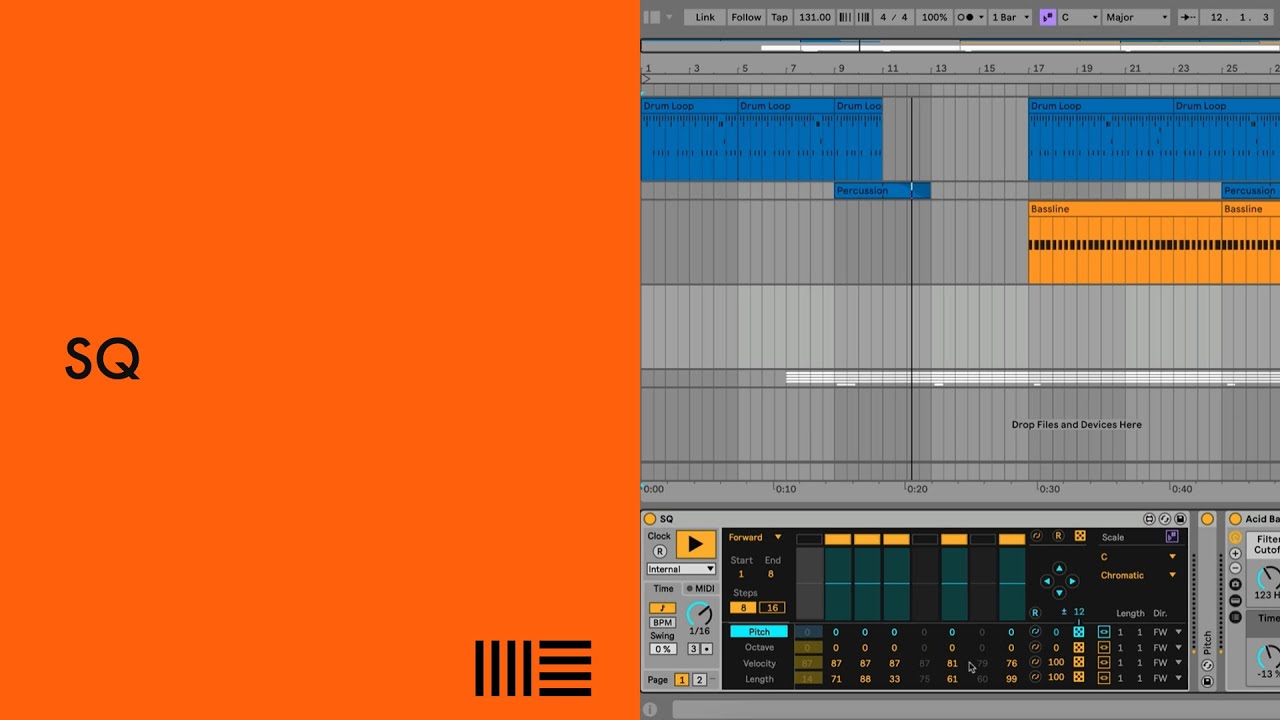
Task: Click the Link button in the toolbar
Action: tap(705, 17)
